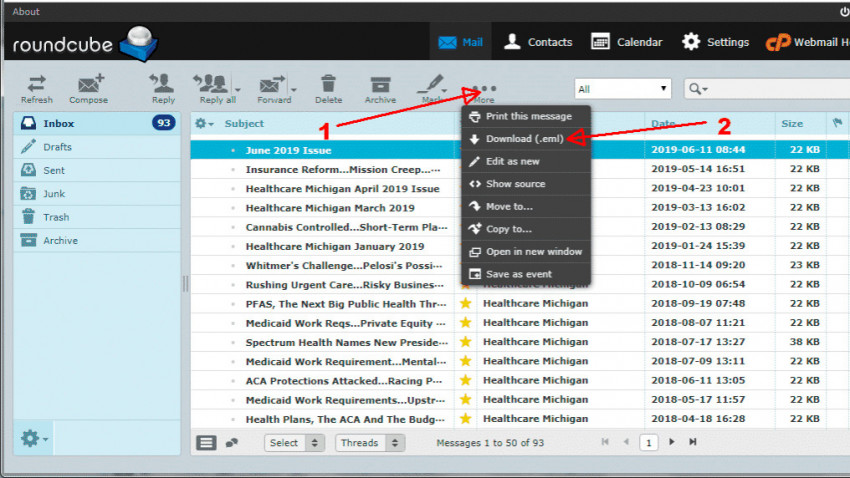Open the More actions button
The height and width of the screenshot is (478, 850).
coord(484,92)
